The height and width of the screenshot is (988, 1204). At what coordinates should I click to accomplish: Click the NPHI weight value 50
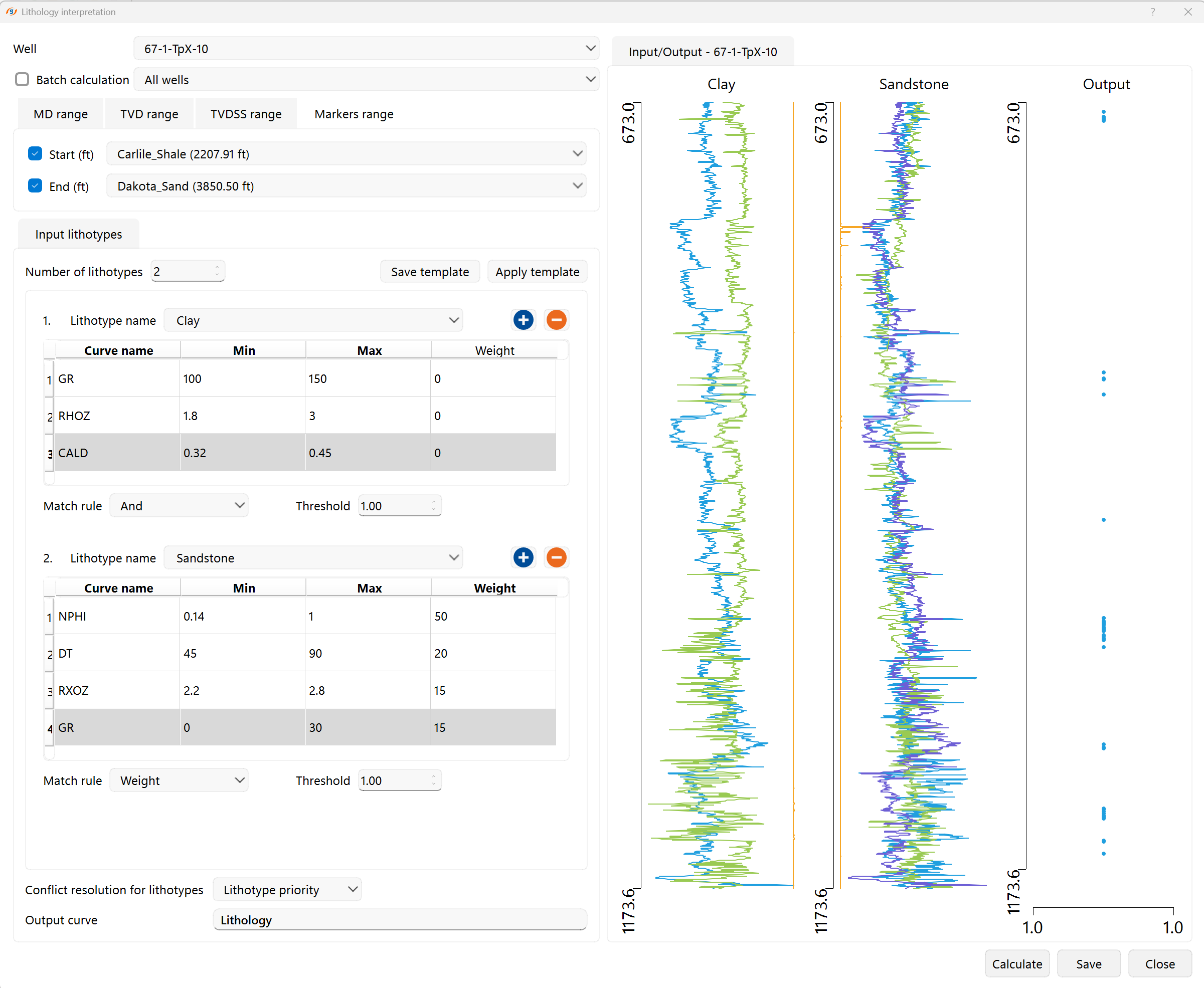[493, 616]
